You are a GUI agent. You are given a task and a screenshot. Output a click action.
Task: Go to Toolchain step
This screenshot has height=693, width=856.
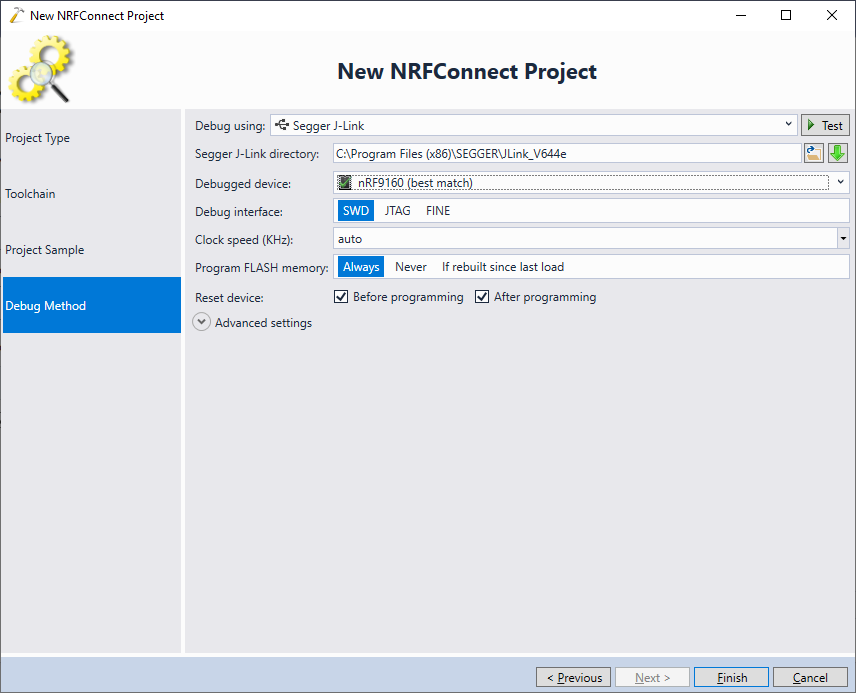(92, 194)
